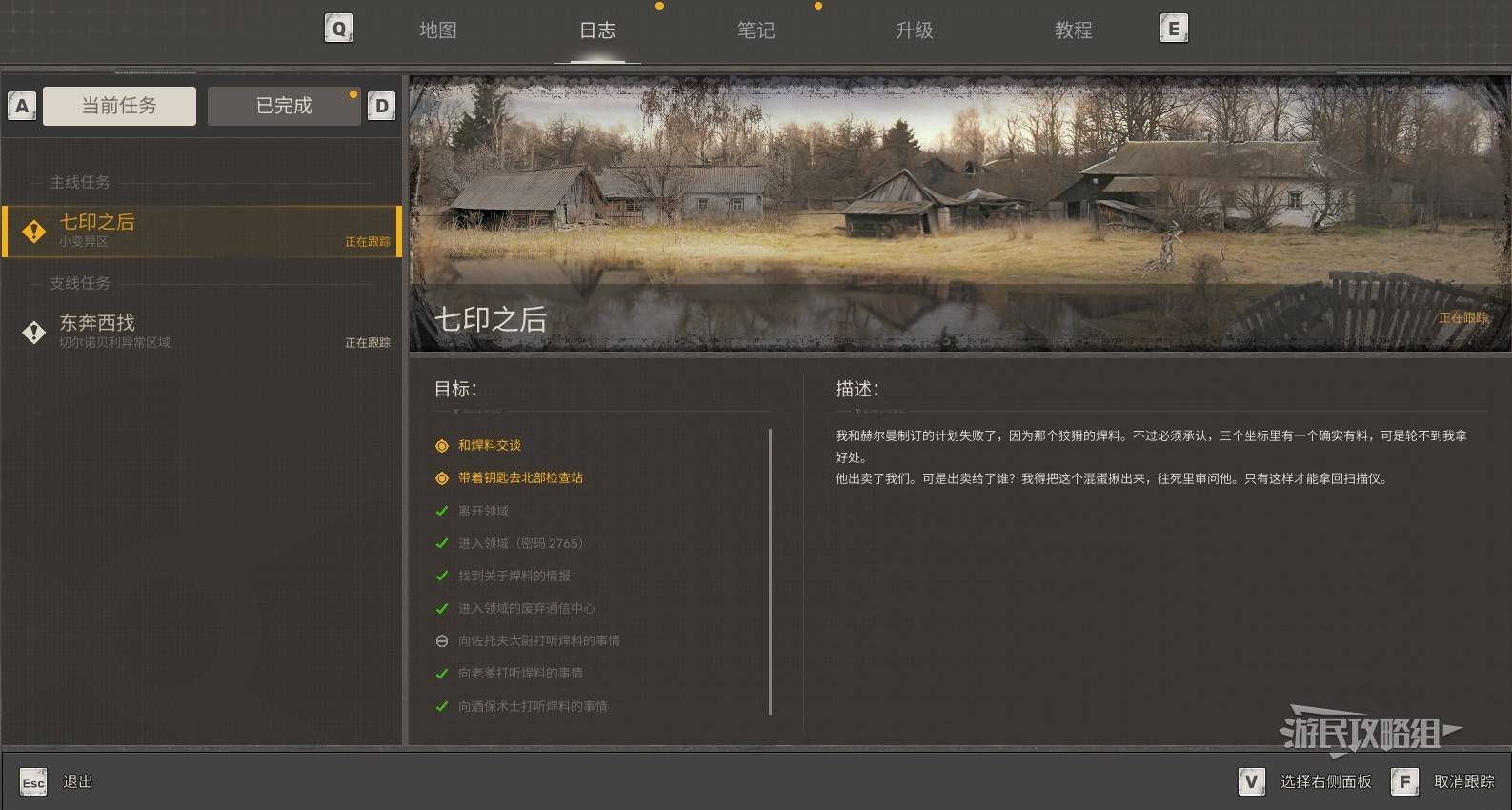This screenshot has width=1512, height=810.
Task: Select the objective 带着钥匙去北部检查站
Action: click(x=520, y=477)
